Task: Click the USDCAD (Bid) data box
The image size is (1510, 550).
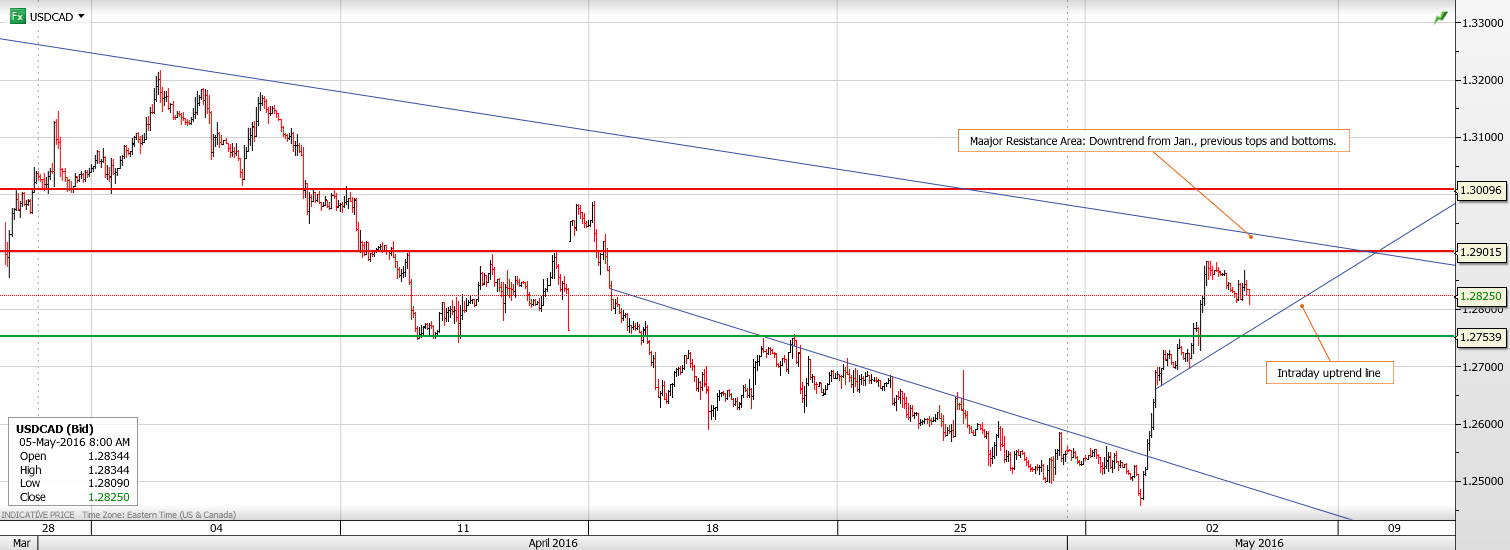Action: pyautogui.click(x=70, y=462)
